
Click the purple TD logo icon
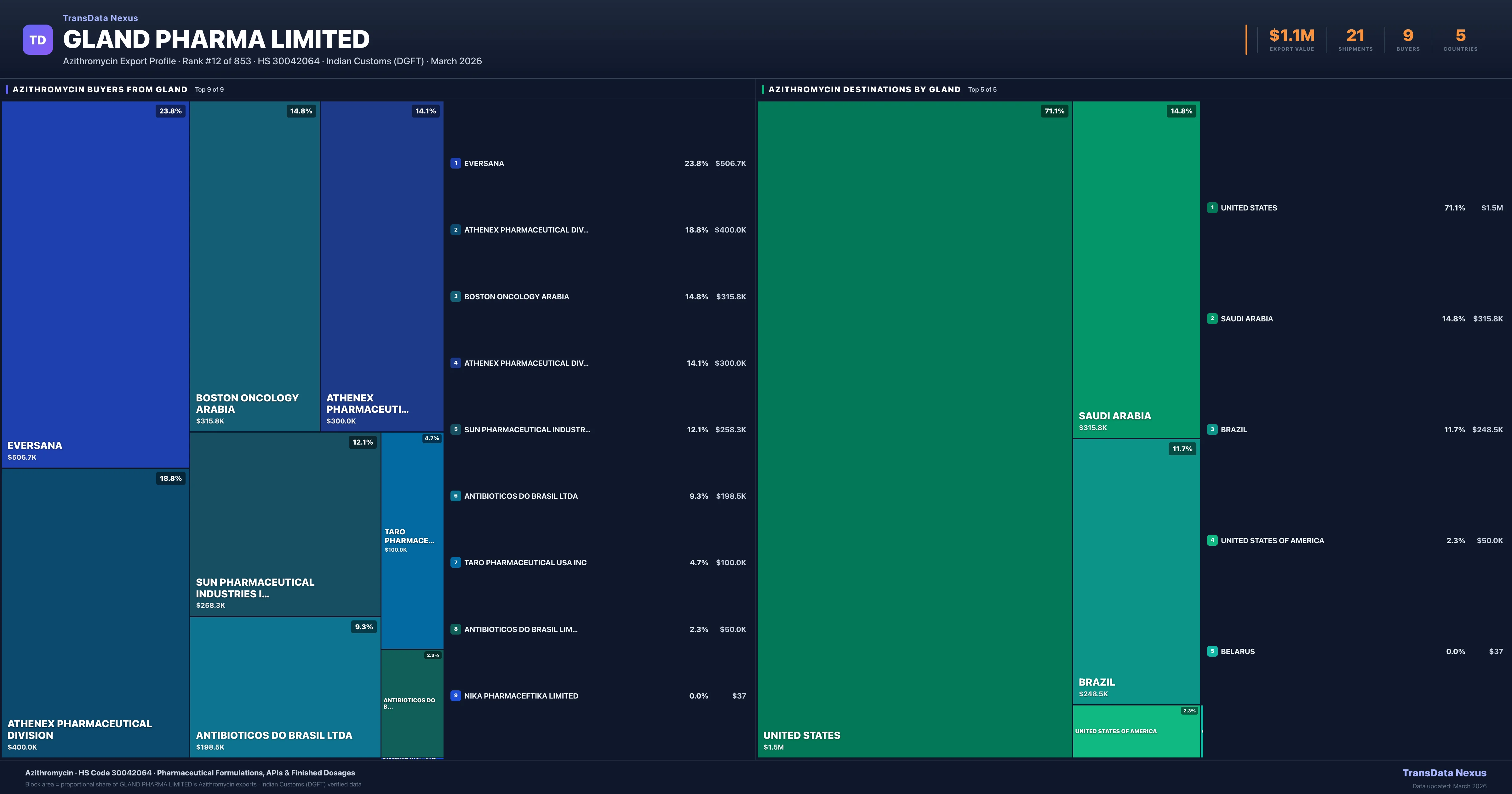37,40
